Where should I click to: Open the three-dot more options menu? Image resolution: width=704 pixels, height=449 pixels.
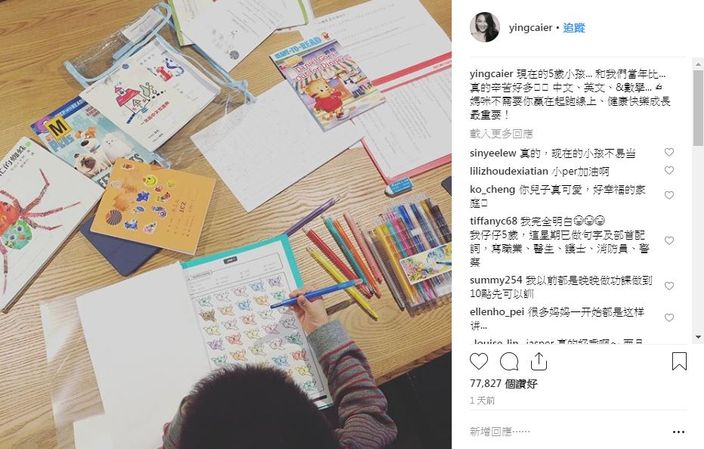(678, 432)
